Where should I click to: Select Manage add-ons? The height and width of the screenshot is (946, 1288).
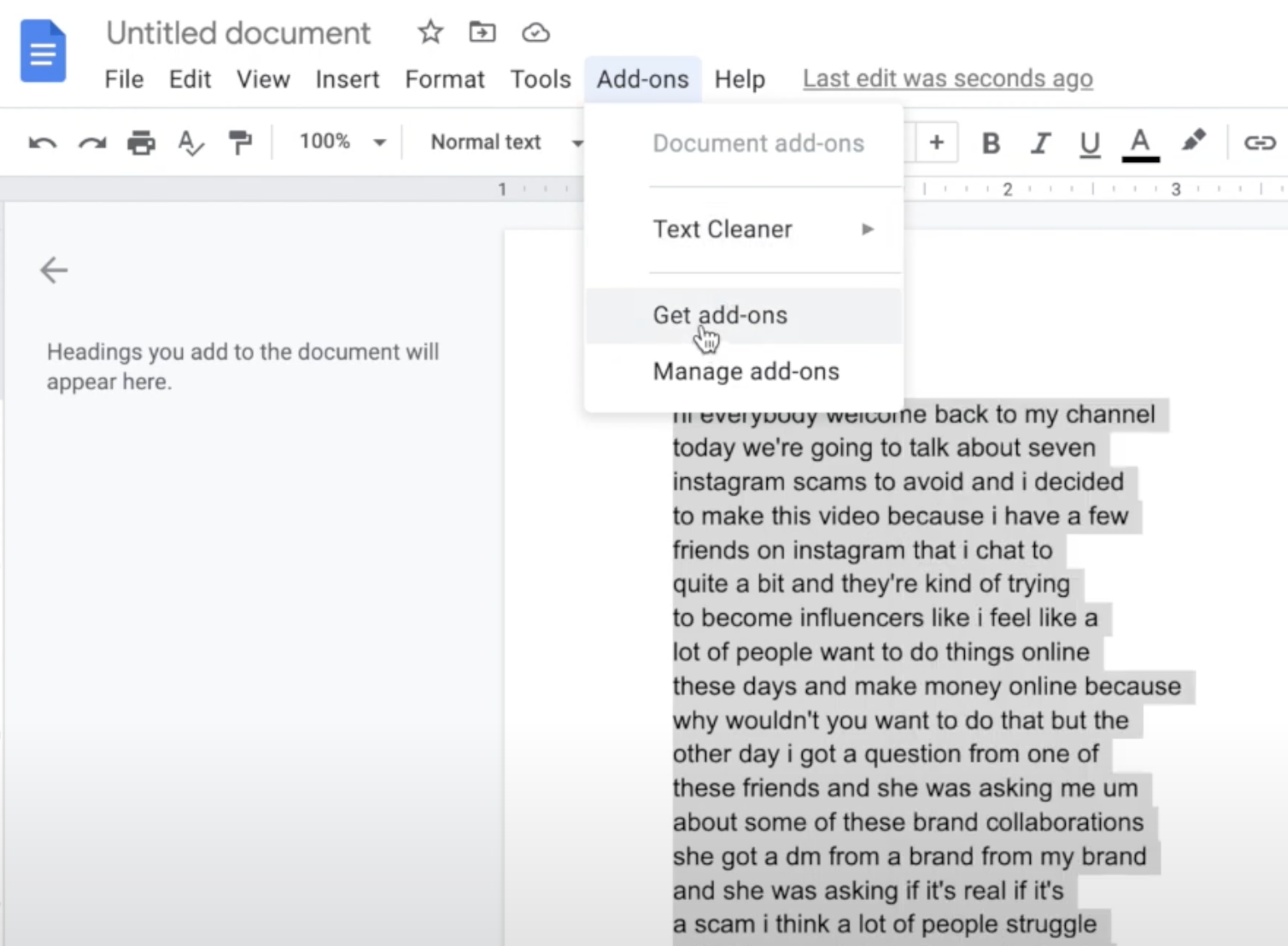[x=743, y=371]
